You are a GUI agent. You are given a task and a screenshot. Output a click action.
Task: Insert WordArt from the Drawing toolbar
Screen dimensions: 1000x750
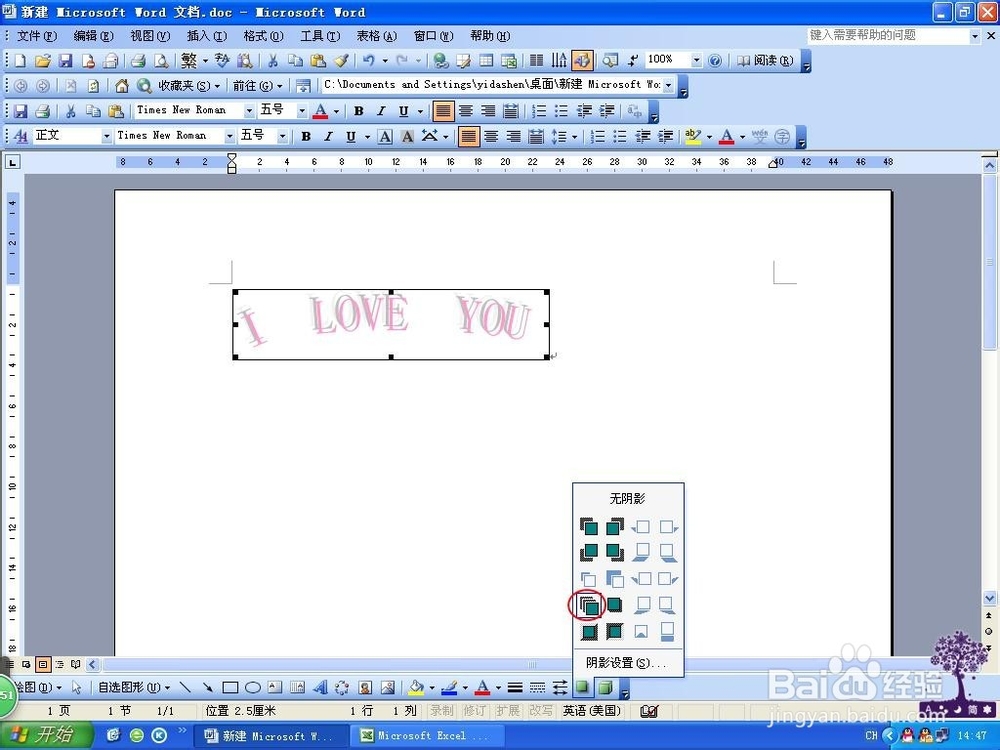point(320,688)
